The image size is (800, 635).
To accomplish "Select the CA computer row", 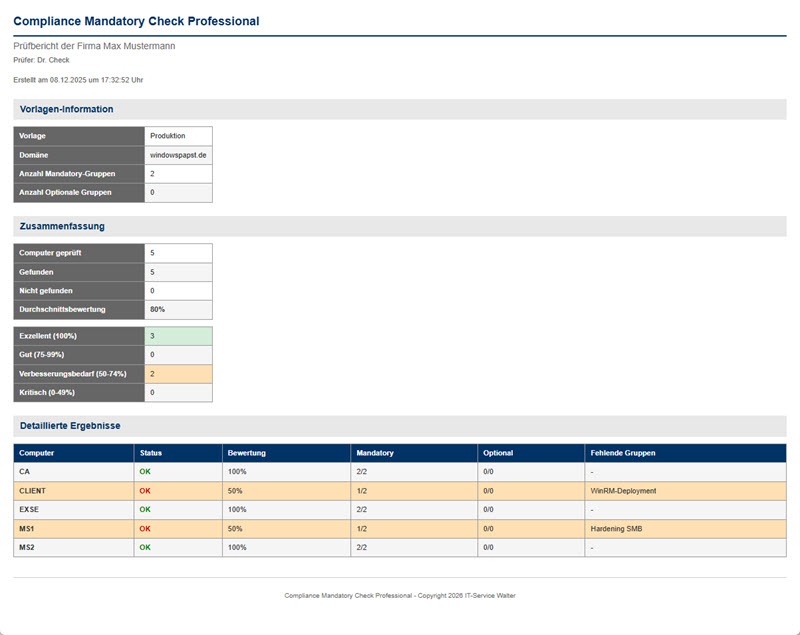I will point(25,470).
